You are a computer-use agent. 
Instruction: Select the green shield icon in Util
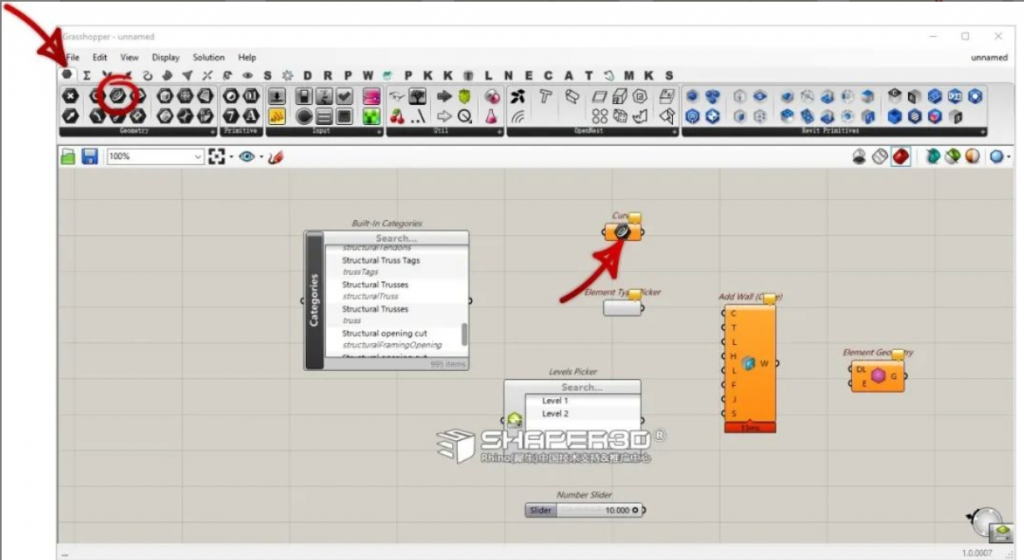(x=464, y=97)
